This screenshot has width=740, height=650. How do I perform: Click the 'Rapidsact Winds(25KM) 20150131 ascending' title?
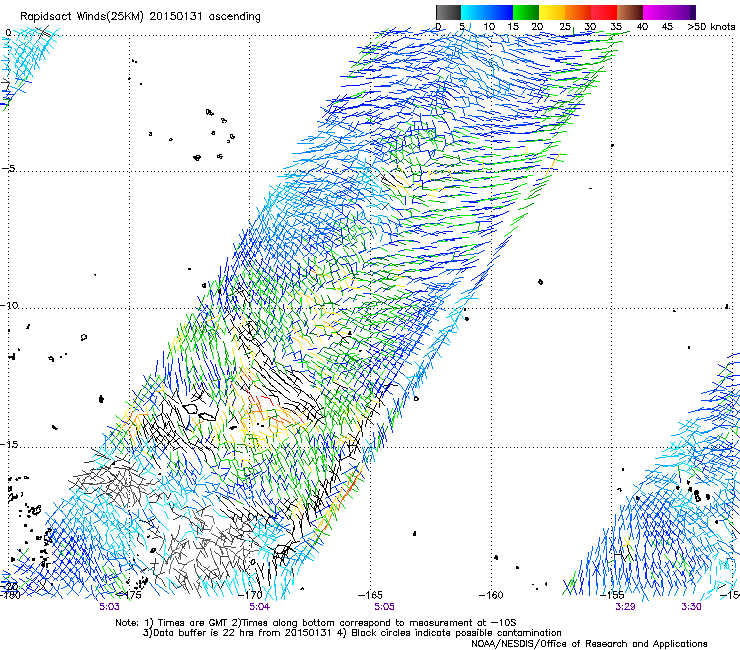click(140, 17)
